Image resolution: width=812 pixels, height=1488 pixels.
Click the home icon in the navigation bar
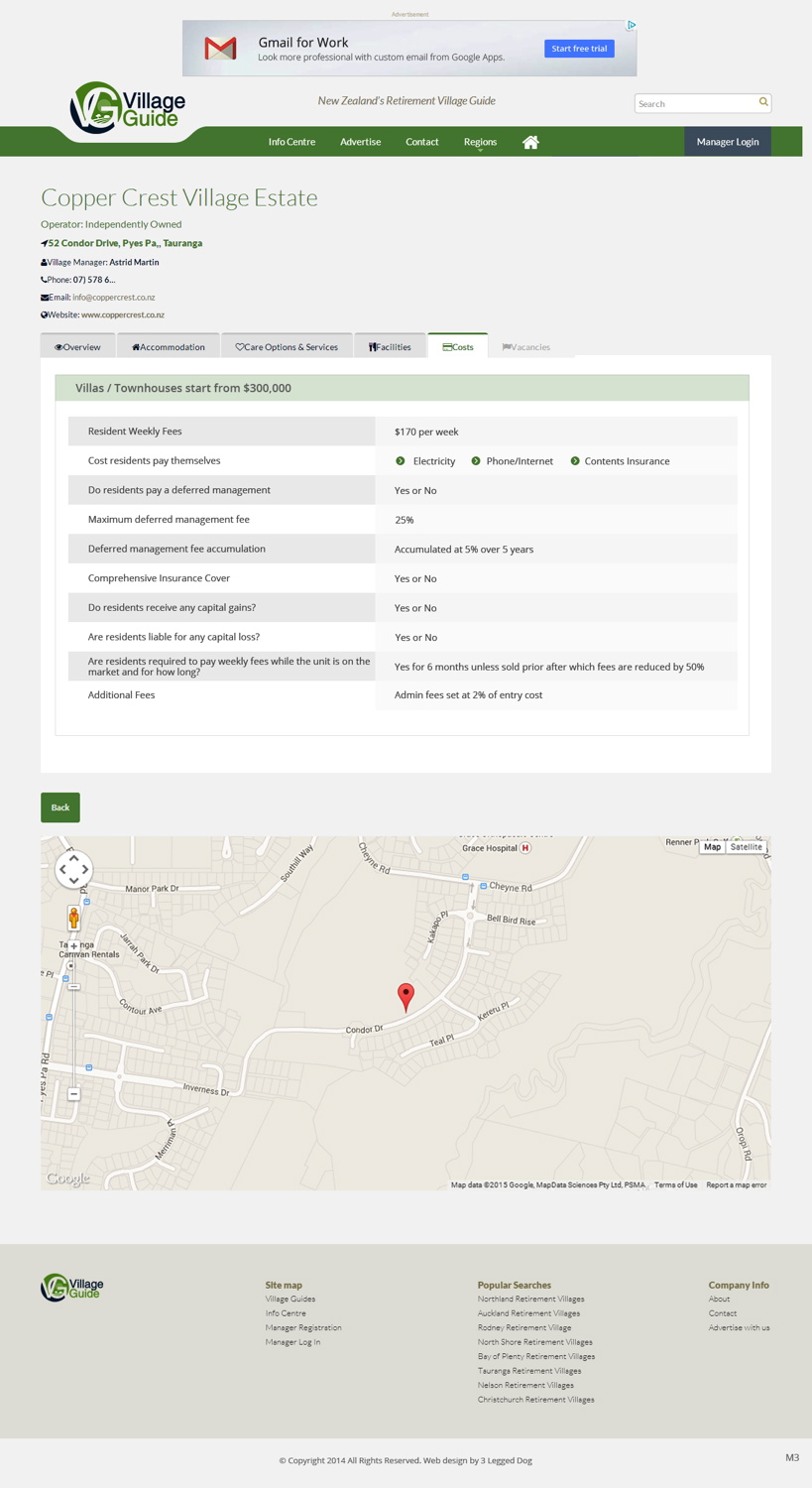point(530,141)
